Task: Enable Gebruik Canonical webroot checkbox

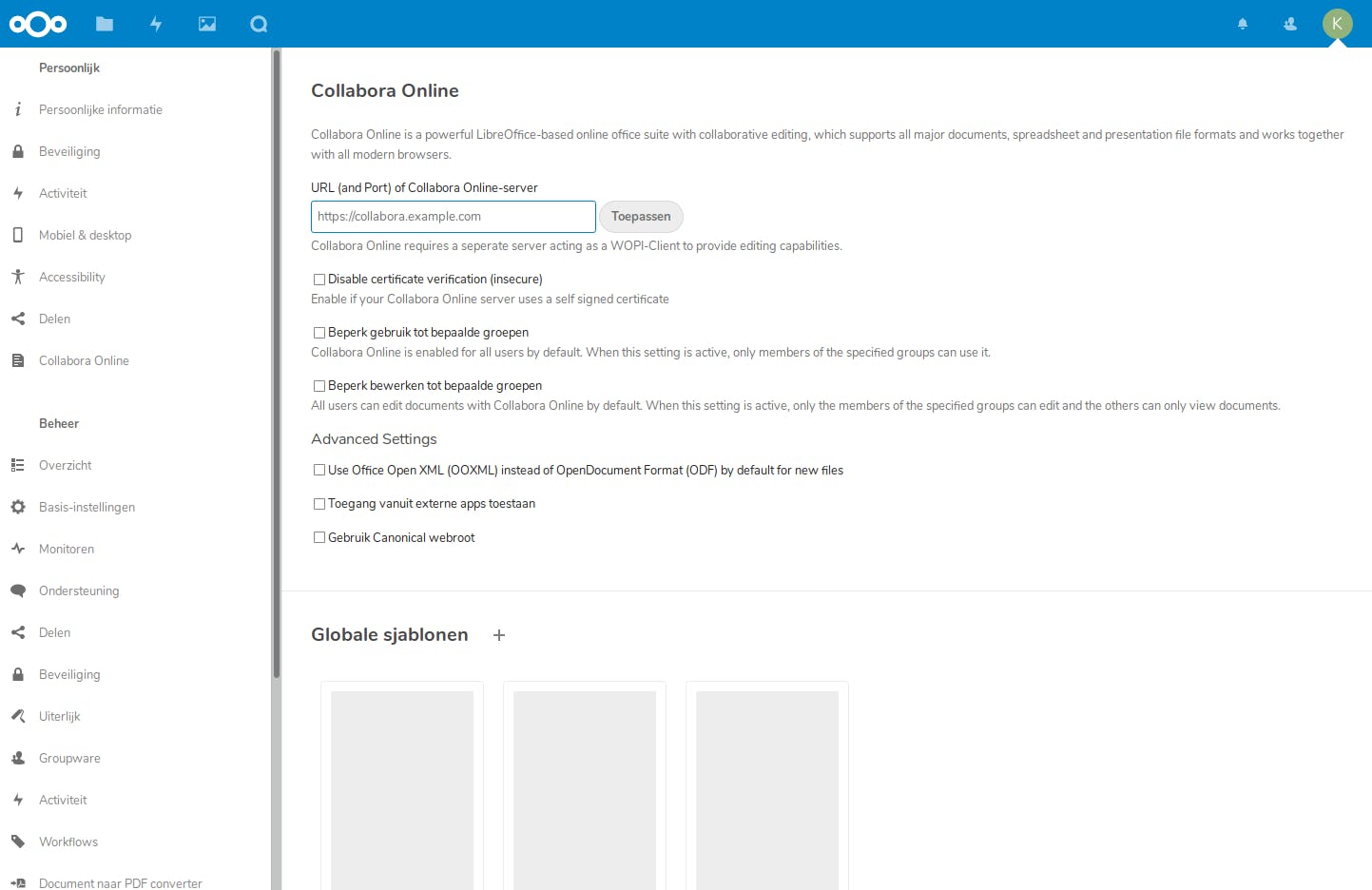Action: point(319,537)
